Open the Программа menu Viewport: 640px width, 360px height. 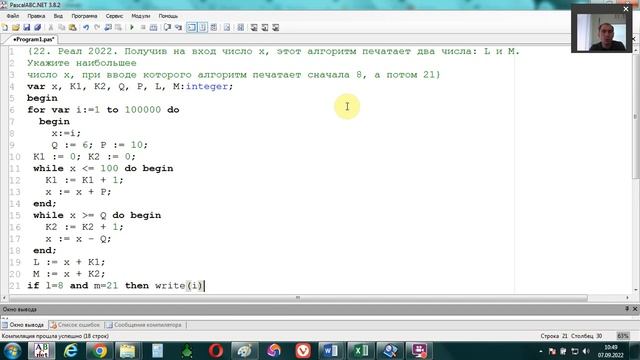(x=84, y=16)
